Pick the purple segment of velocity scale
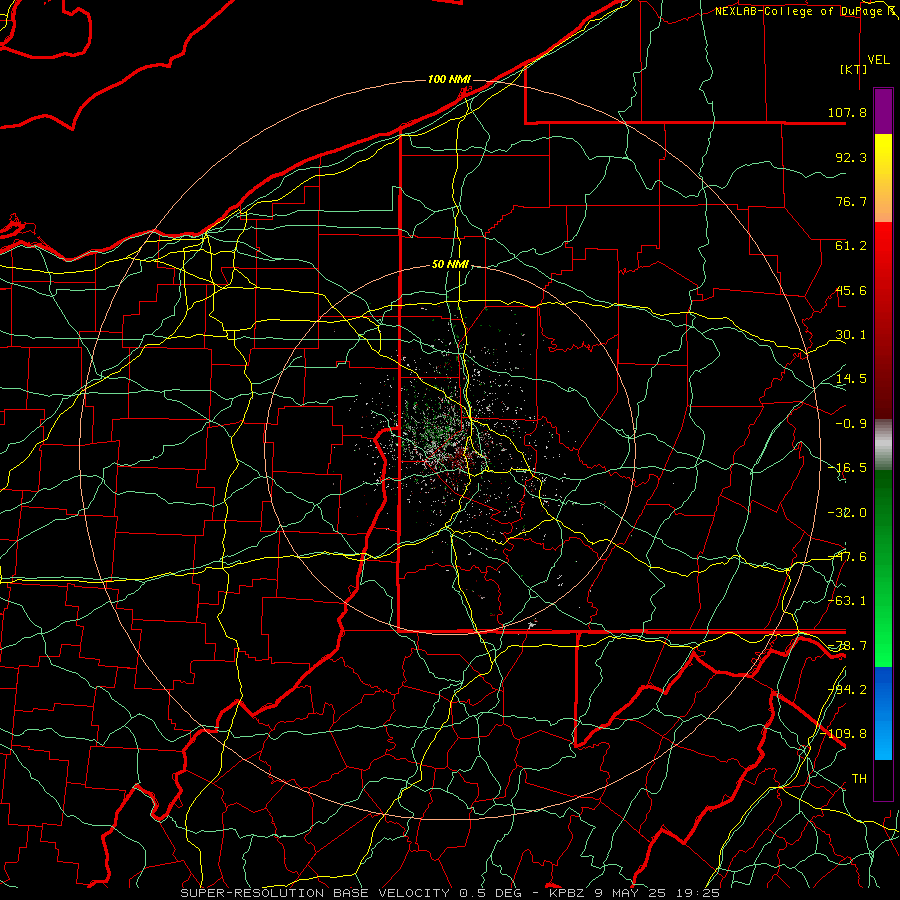 click(x=883, y=111)
